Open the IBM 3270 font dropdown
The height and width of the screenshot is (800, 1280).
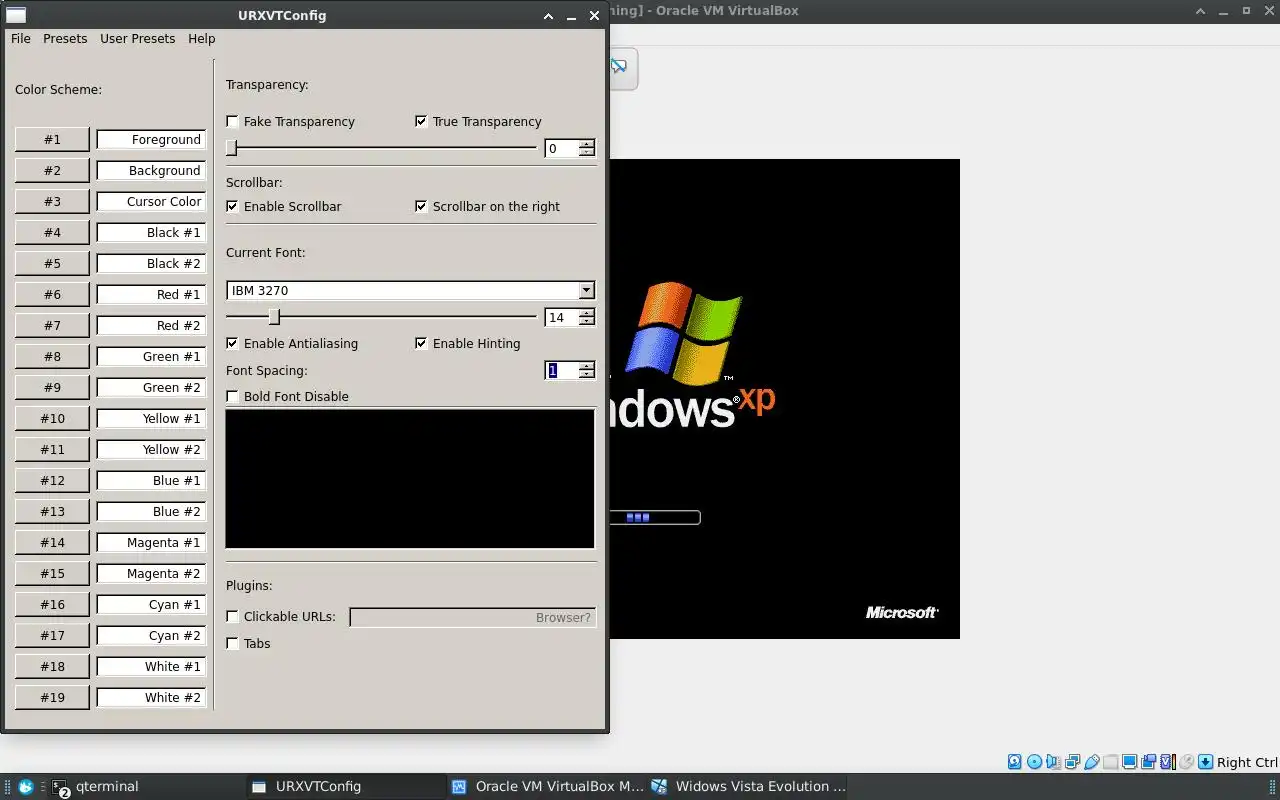(x=586, y=290)
